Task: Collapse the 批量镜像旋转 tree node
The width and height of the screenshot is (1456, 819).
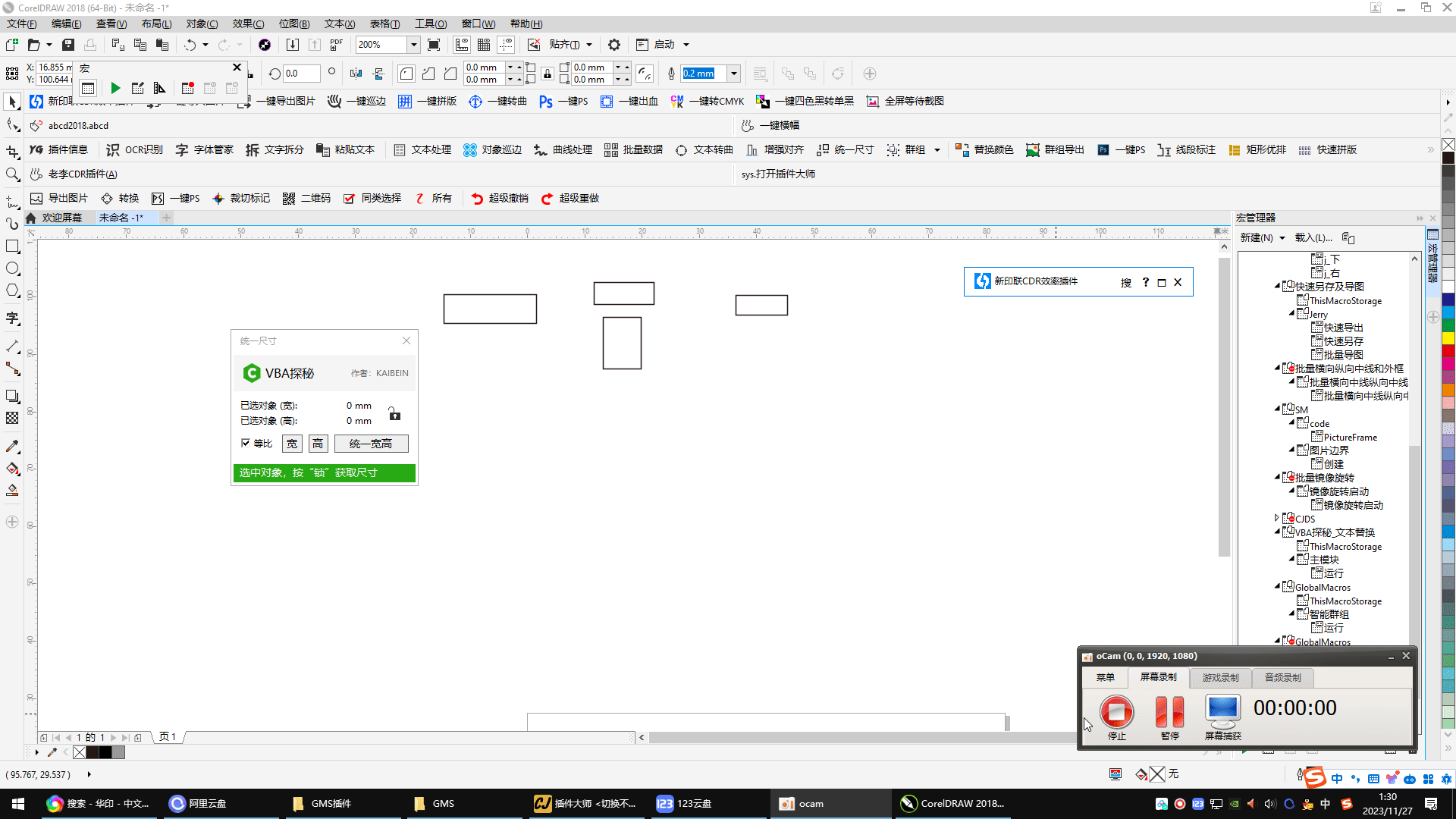Action: click(1277, 477)
